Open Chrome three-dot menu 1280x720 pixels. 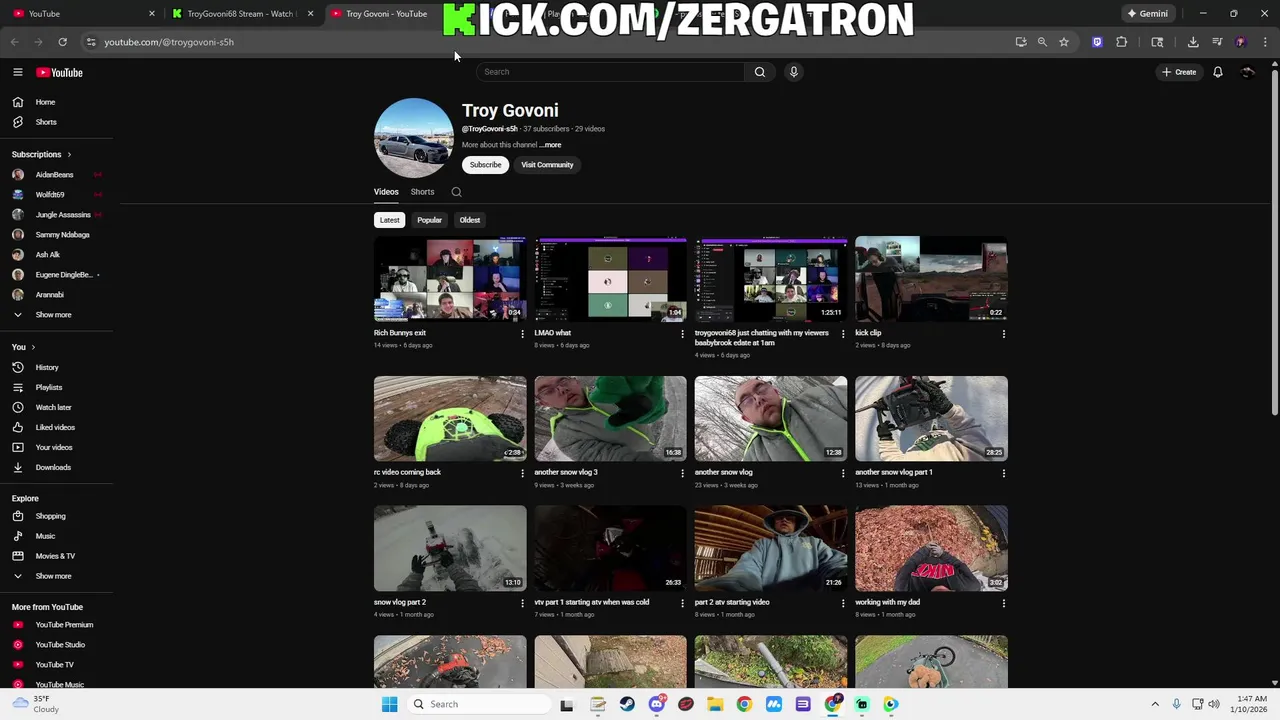[1266, 42]
